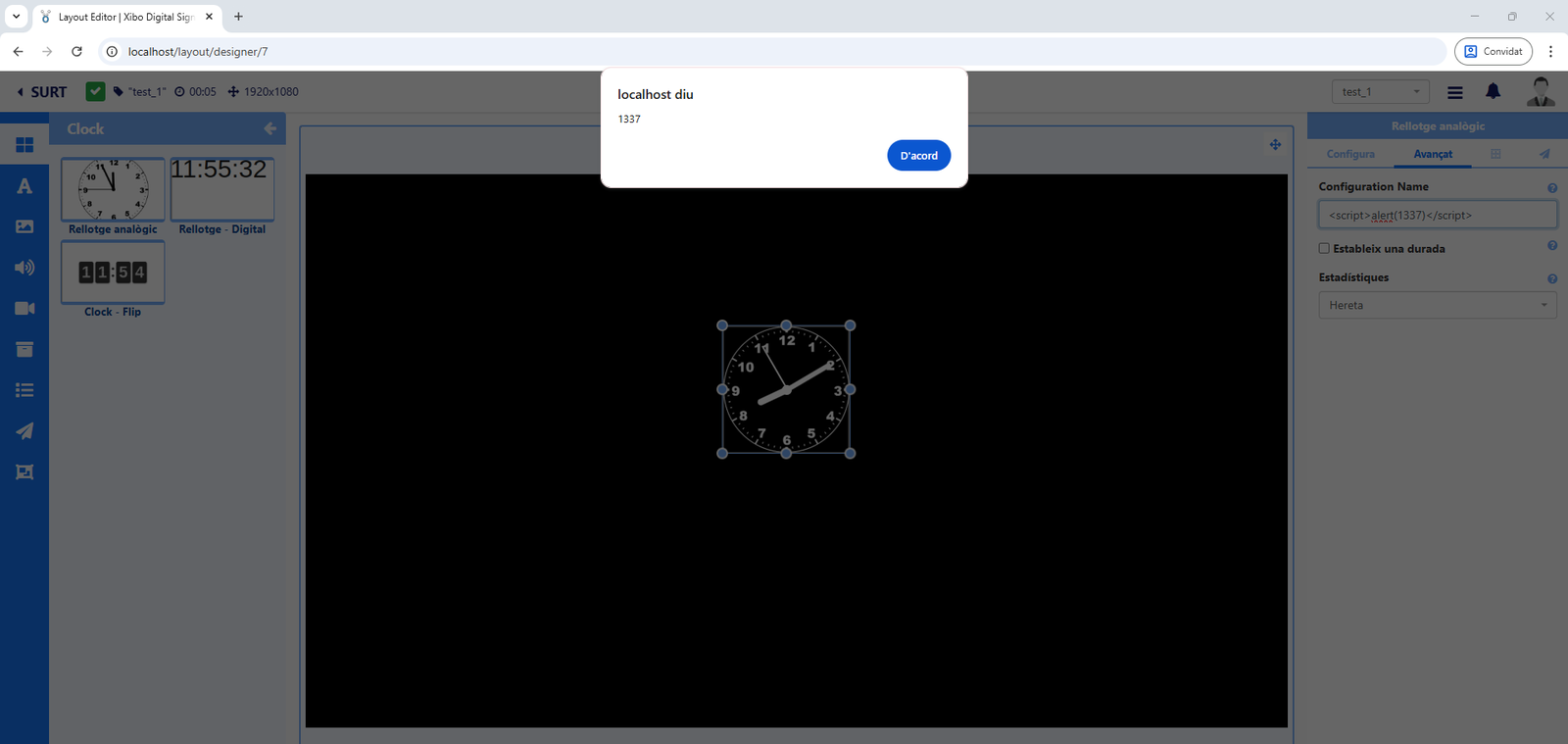Open Chrome's three-dot menu

click(1550, 52)
